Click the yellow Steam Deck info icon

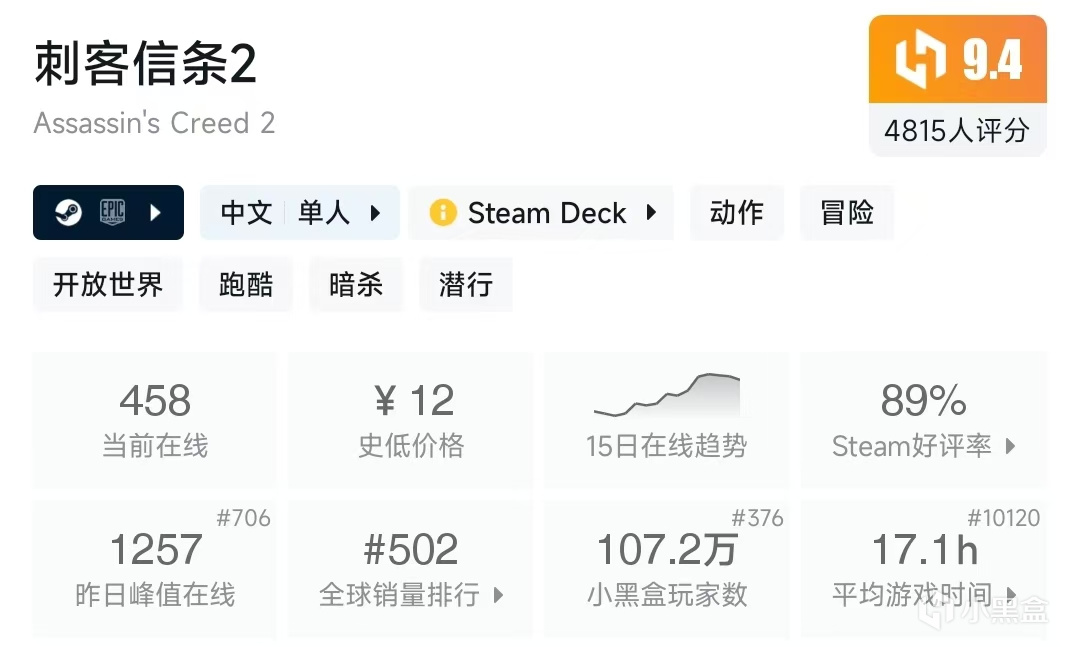(x=442, y=213)
